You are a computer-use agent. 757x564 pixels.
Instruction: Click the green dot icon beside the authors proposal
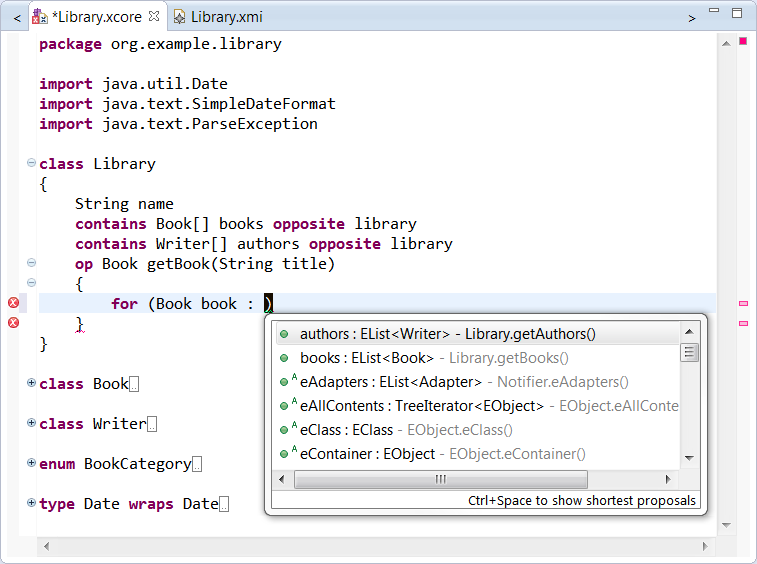click(285, 334)
